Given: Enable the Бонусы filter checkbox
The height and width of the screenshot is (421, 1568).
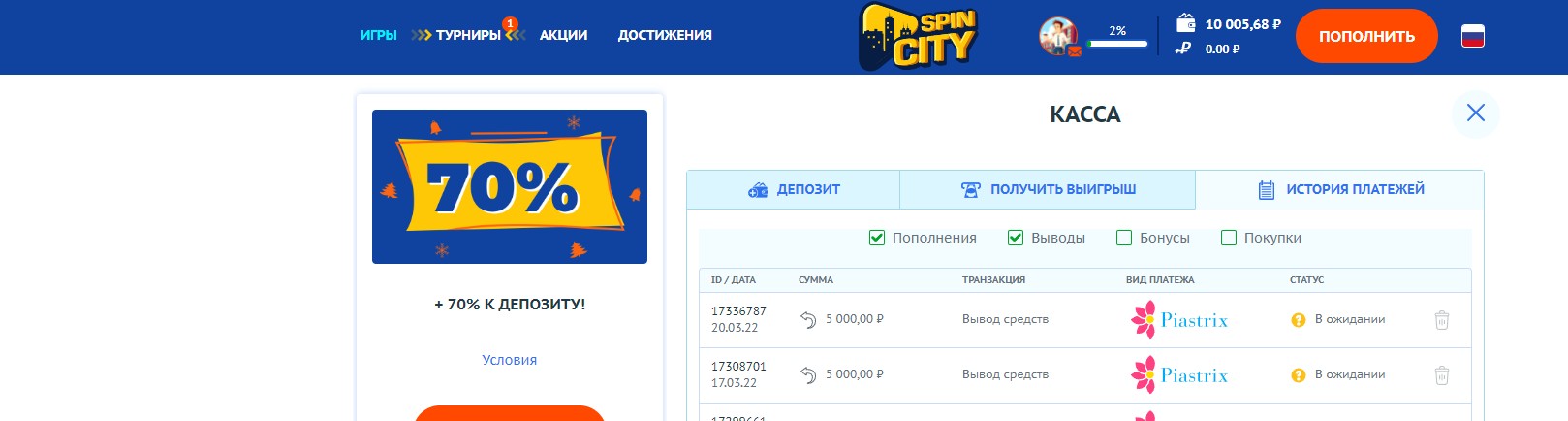Looking at the screenshot, I should pyautogui.click(x=1124, y=238).
